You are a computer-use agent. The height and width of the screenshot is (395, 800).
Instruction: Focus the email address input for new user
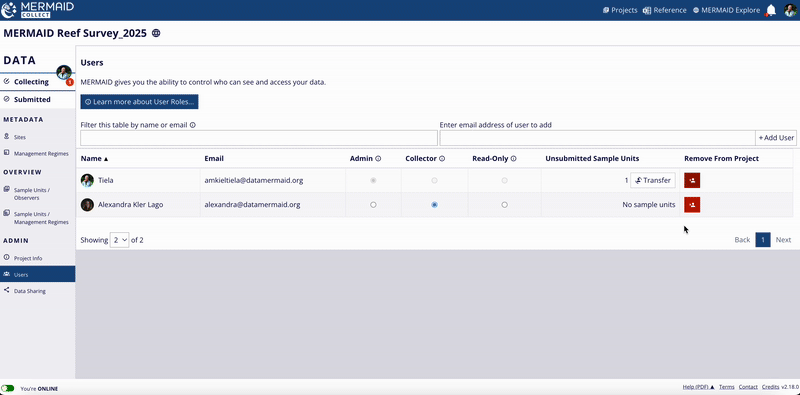pos(597,138)
